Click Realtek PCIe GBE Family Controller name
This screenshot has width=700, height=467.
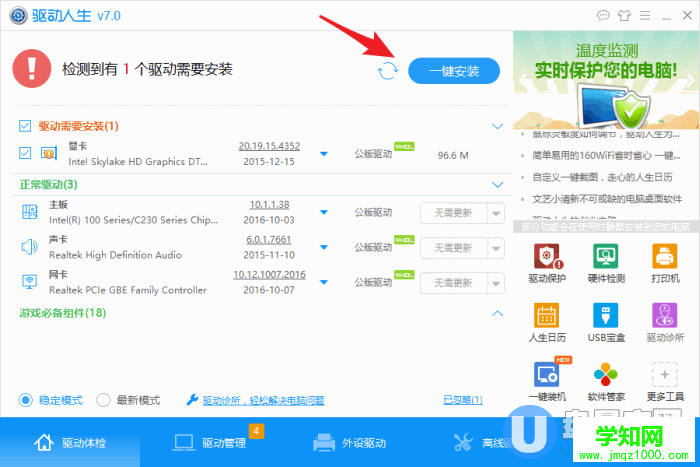click(128, 290)
